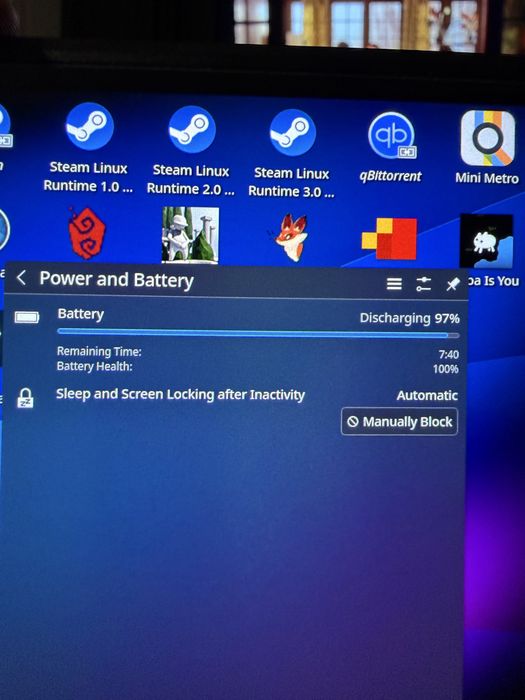Open the hamburger menu in Power and Battery
The width and height of the screenshot is (525, 700).
click(394, 283)
